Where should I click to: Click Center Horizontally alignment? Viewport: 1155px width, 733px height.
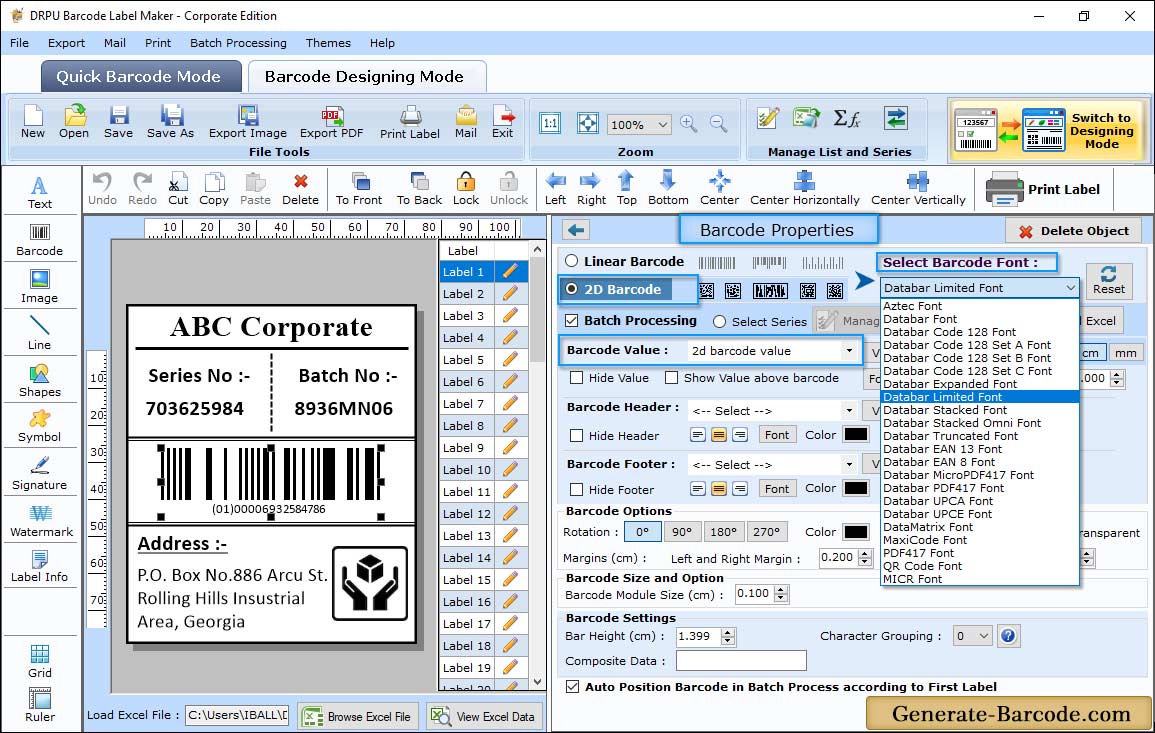click(804, 189)
